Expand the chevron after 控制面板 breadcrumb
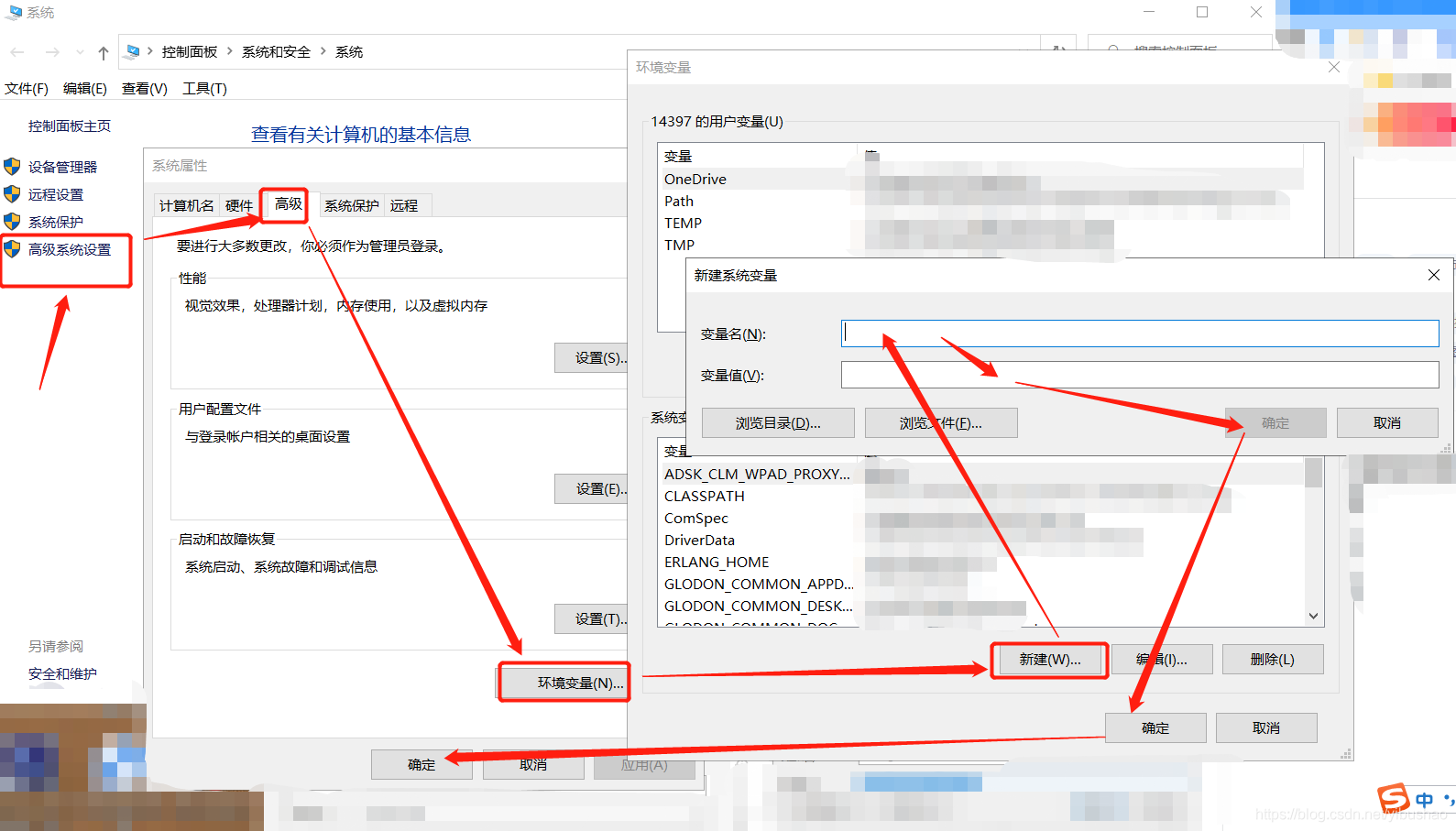 (230, 51)
